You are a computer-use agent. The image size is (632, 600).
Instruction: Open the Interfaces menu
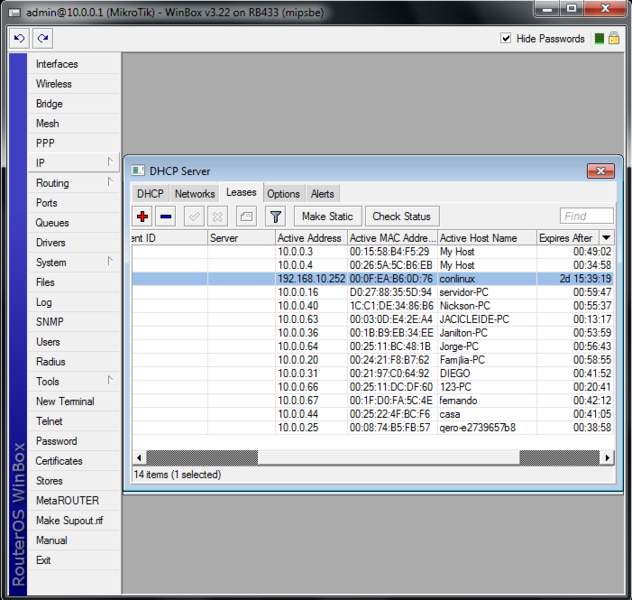tap(74, 64)
